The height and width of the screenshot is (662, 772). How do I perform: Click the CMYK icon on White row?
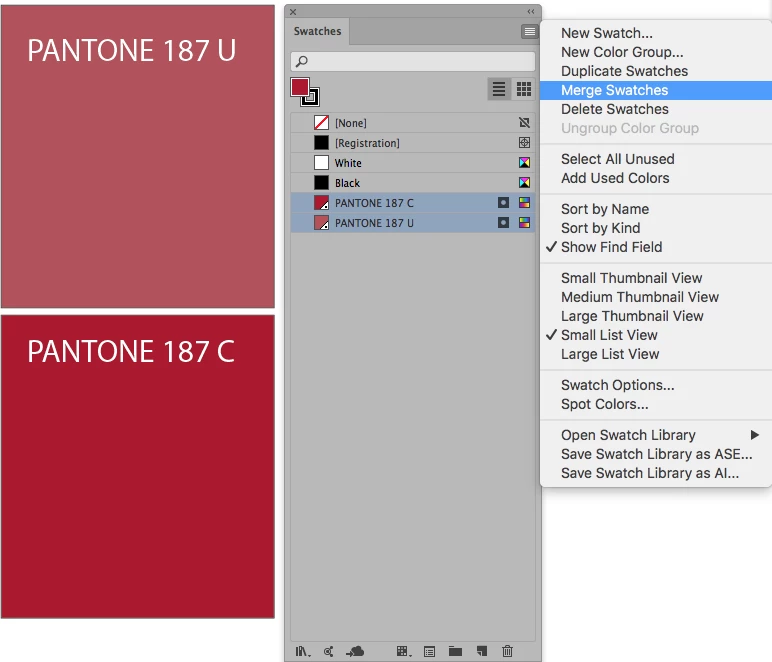point(524,163)
